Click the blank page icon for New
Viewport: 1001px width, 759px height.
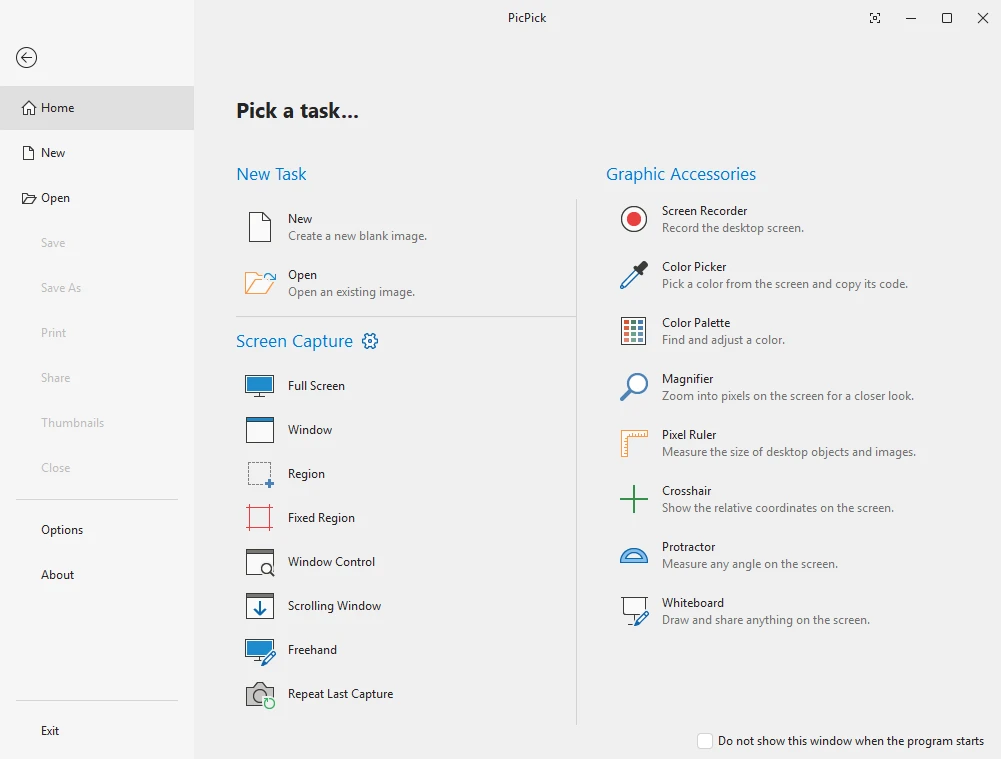(x=260, y=227)
